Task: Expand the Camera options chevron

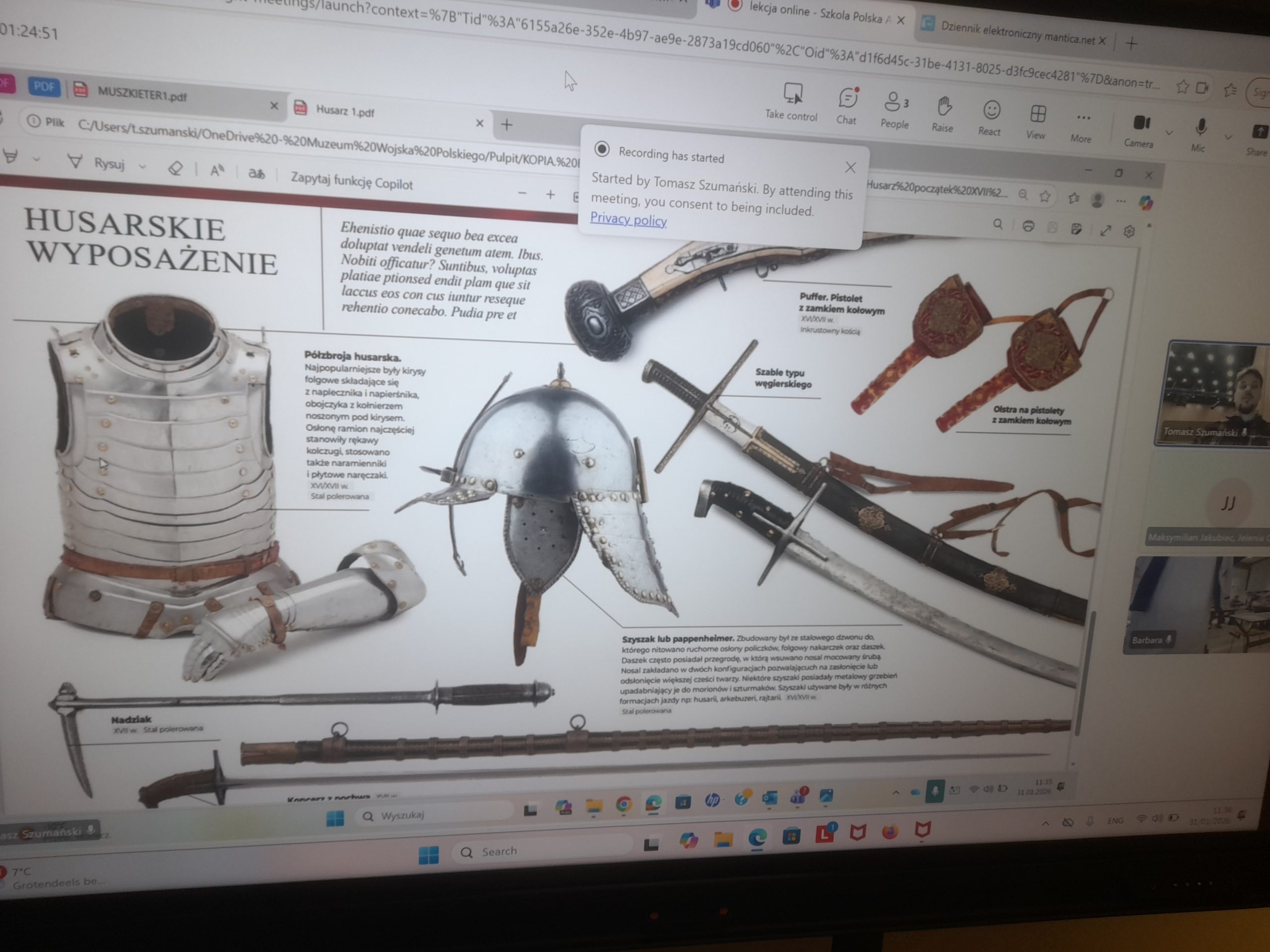Action: [x=1169, y=133]
